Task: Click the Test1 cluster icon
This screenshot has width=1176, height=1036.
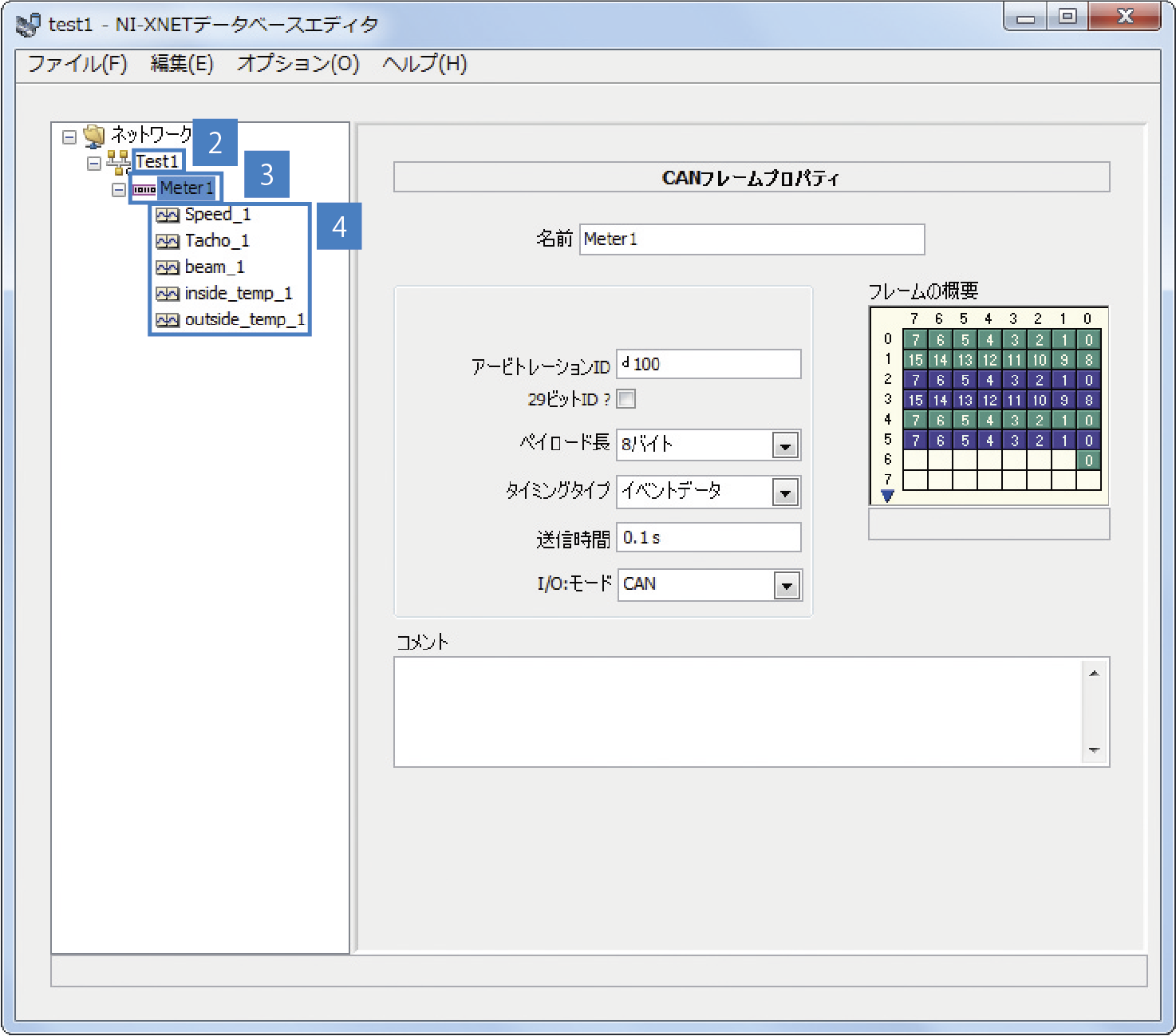Action: tap(118, 162)
